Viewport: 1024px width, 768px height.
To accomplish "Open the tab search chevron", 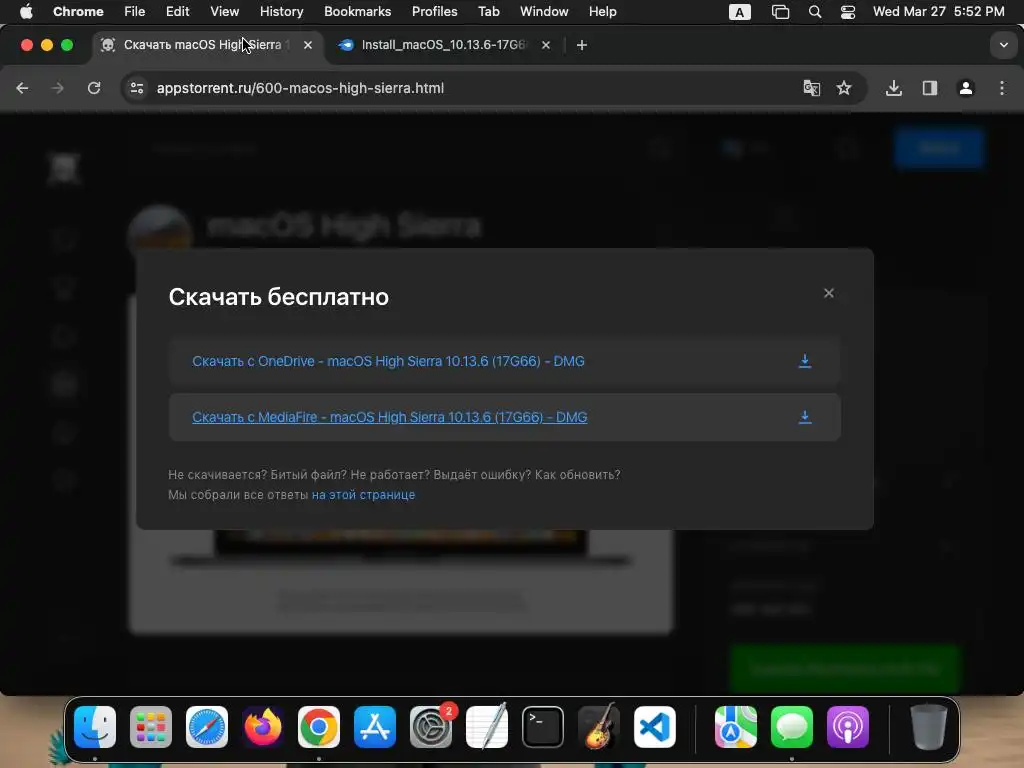I will [1003, 45].
